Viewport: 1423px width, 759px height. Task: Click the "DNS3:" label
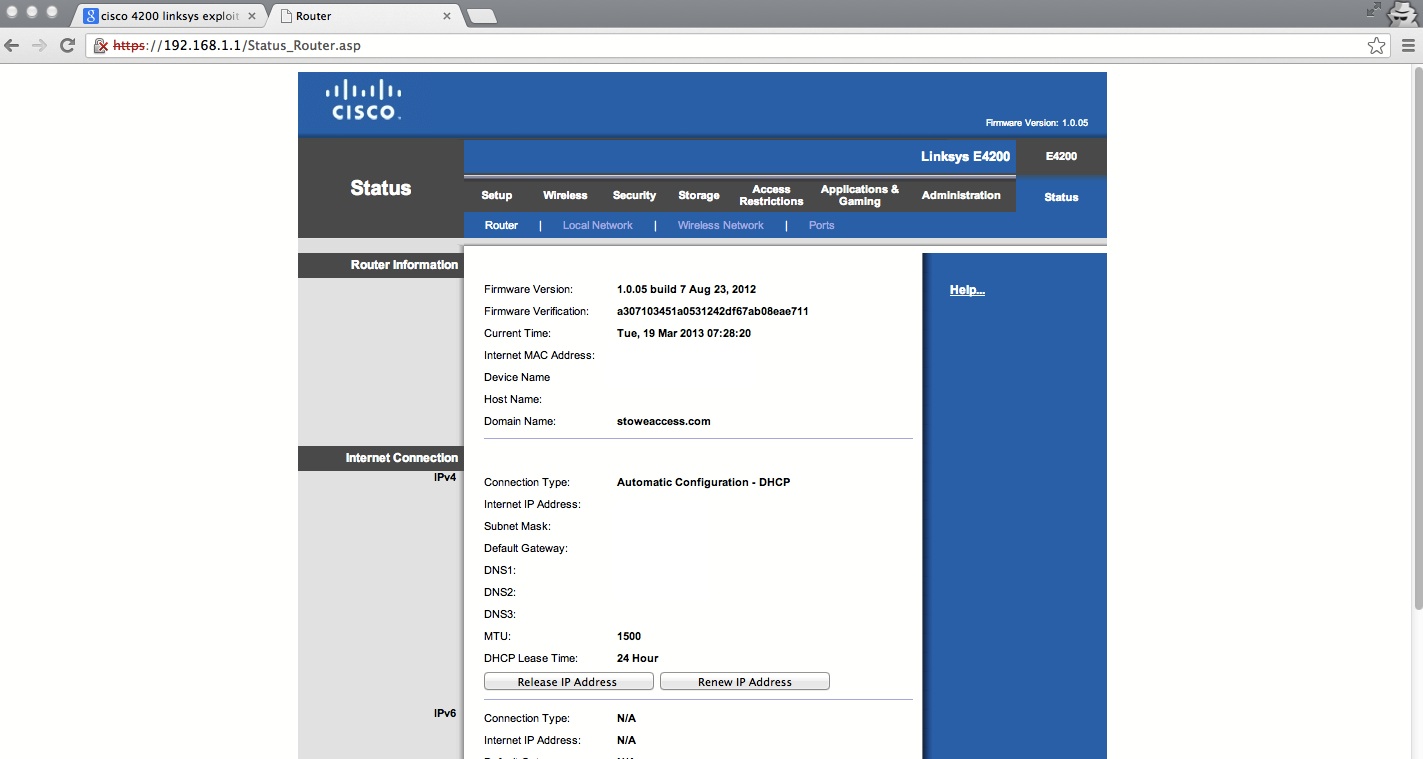point(500,614)
